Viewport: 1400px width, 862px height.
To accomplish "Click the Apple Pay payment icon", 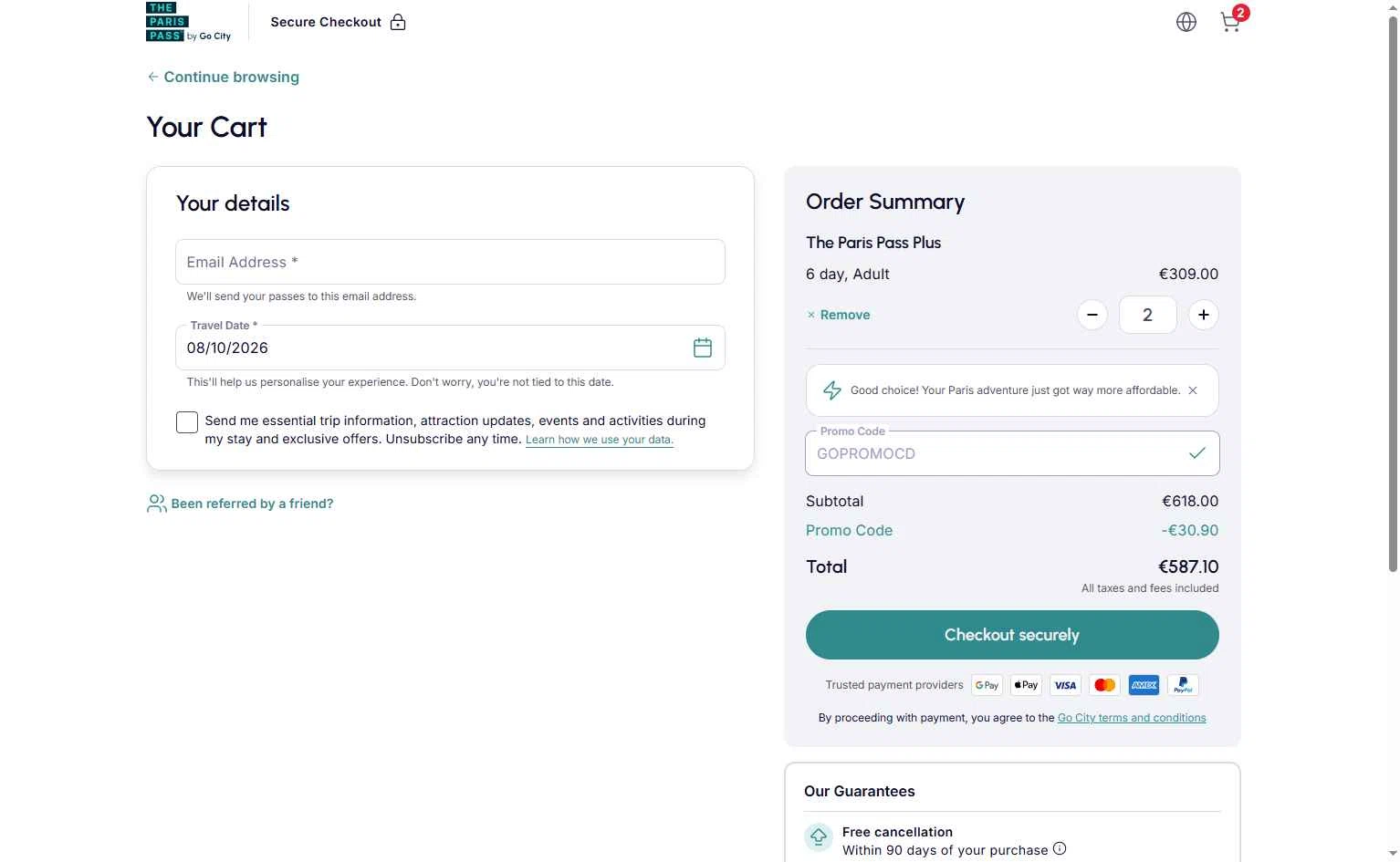I will [1026, 685].
